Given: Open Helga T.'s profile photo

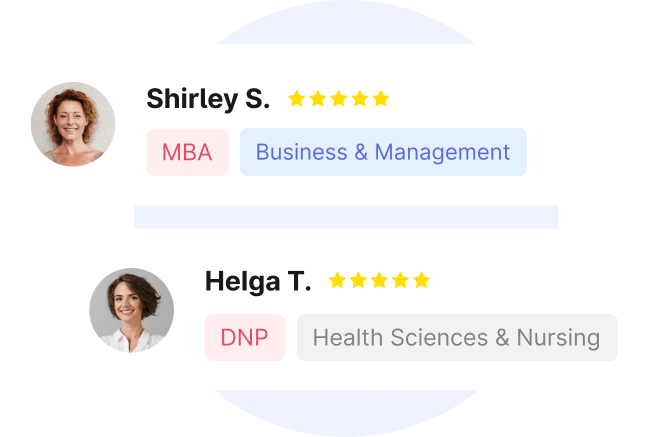Looking at the screenshot, I should [x=132, y=310].
